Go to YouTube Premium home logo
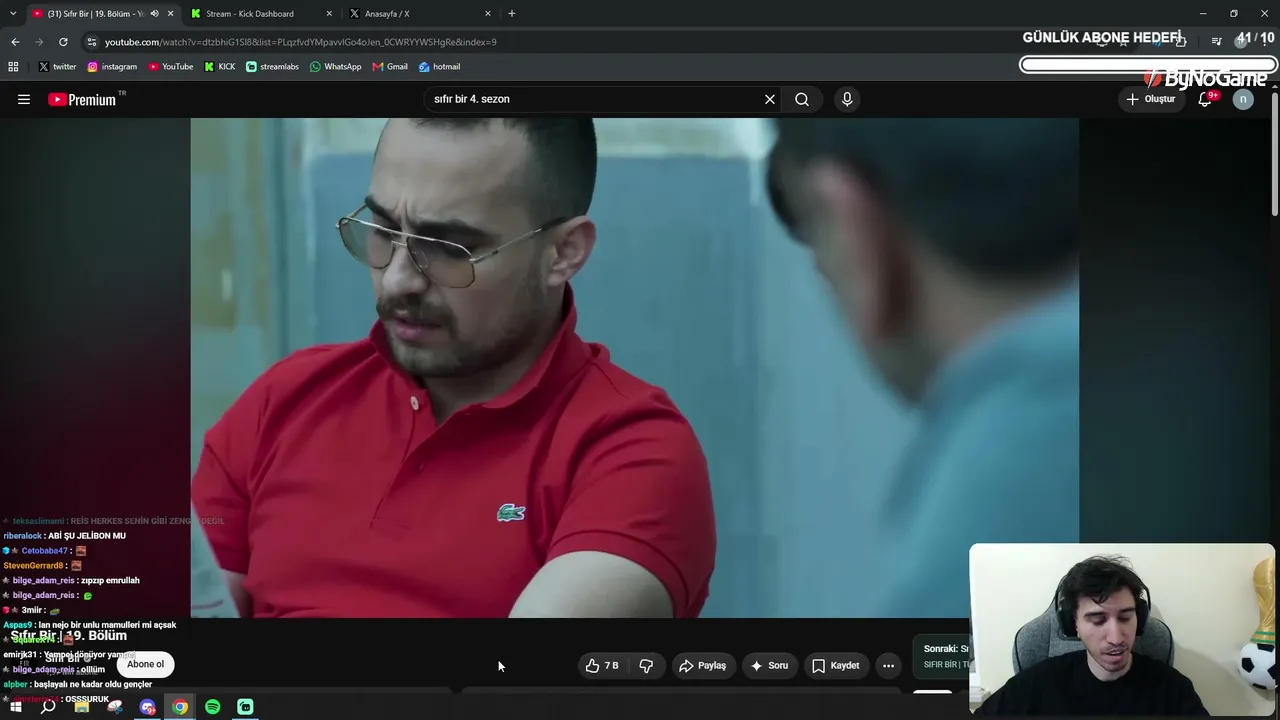The image size is (1280, 720). (83, 99)
